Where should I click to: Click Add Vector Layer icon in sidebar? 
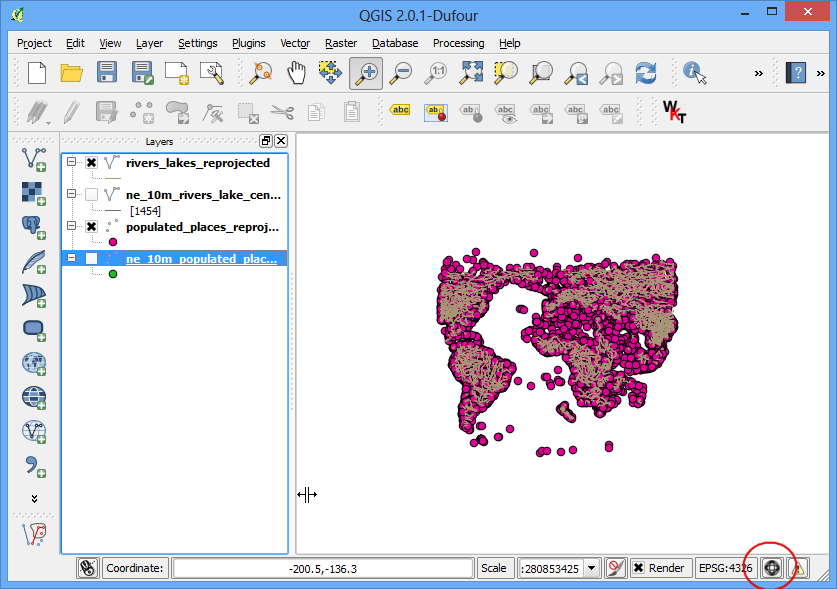(34, 159)
